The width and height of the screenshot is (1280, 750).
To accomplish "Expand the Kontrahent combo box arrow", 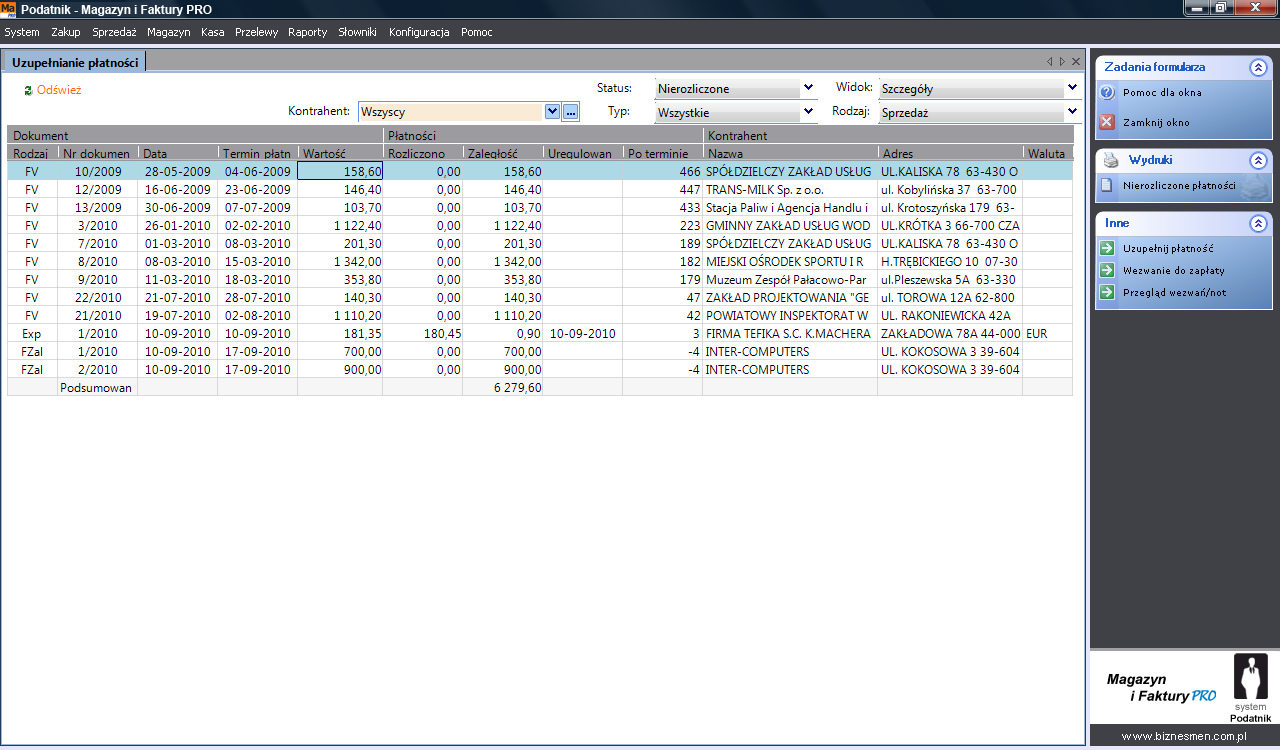I will [552, 112].
